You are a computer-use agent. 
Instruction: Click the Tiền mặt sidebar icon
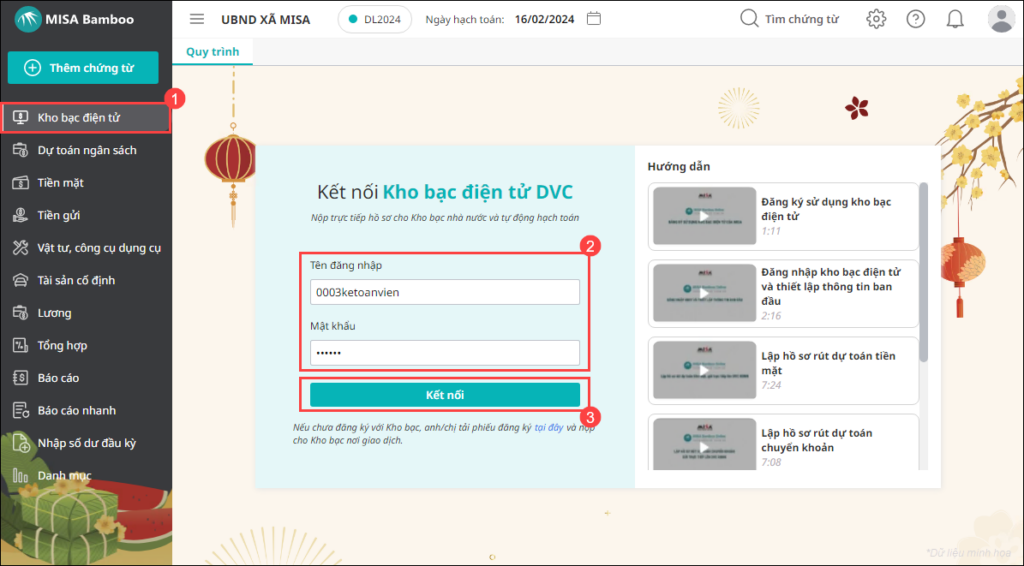pyautogui.click(x=20, y=183)
